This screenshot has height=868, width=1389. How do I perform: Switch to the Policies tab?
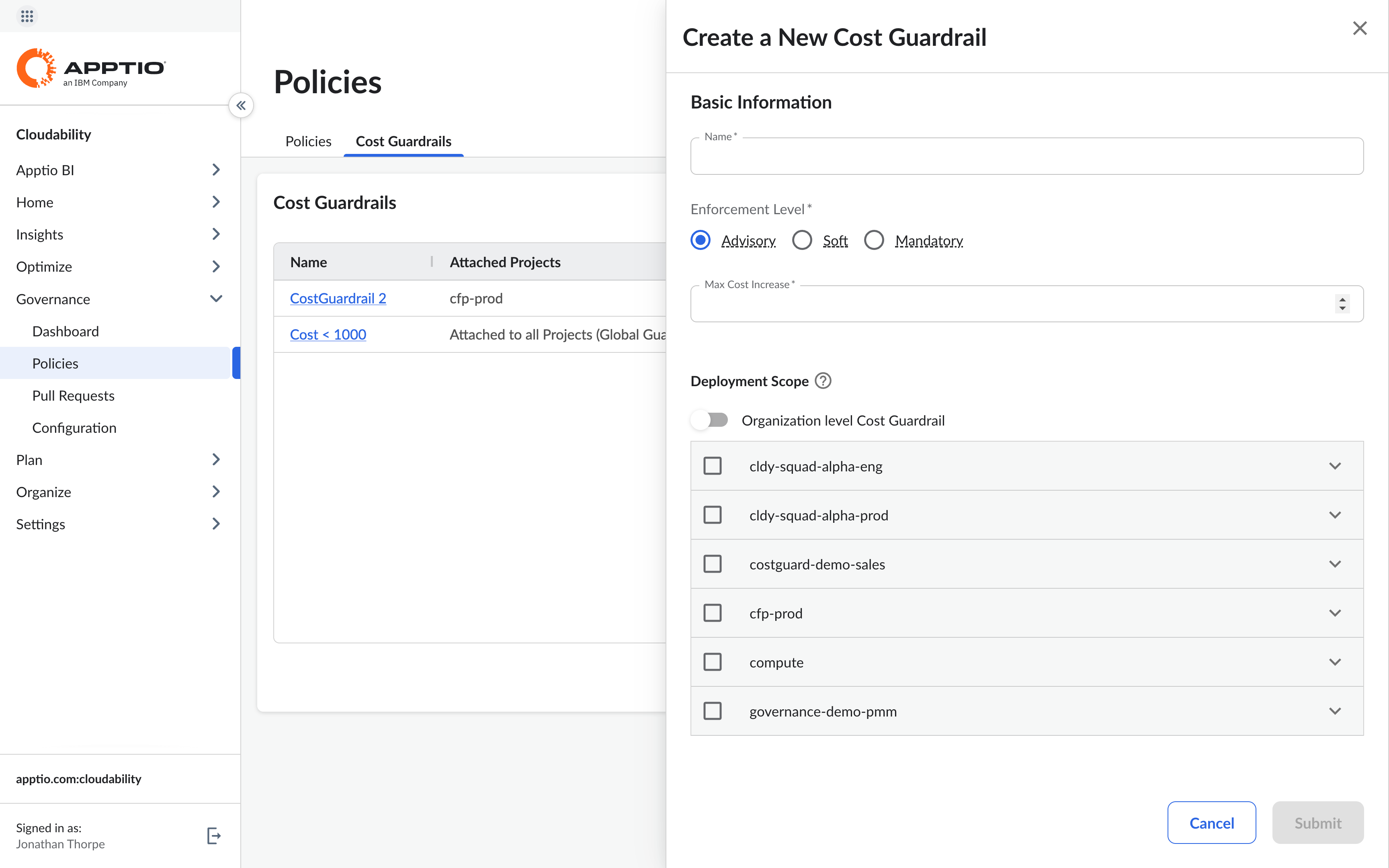pyautogui.click(x=308, y=141)
